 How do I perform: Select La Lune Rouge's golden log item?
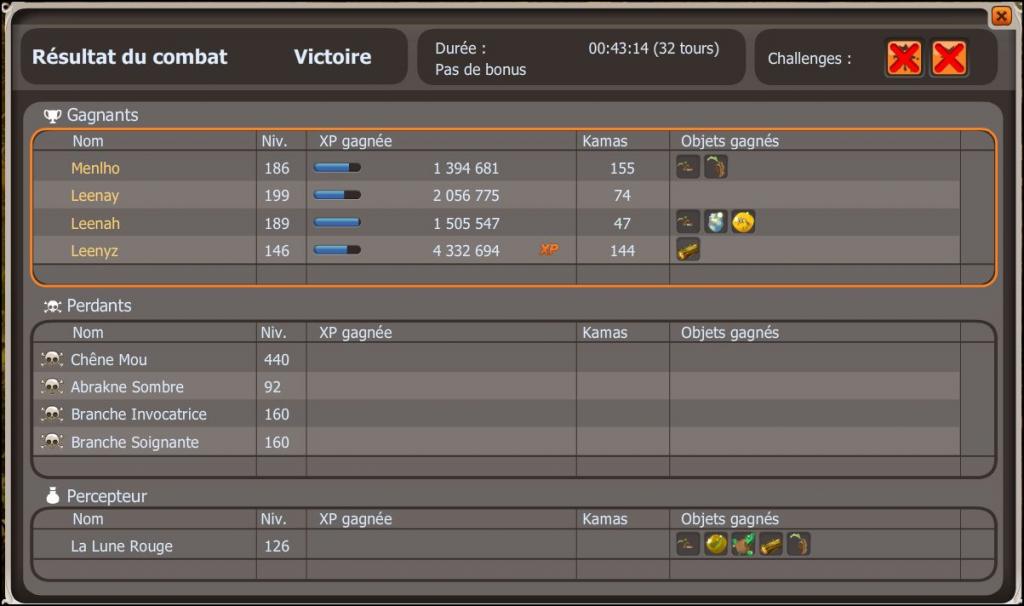(x=771, y=544)
